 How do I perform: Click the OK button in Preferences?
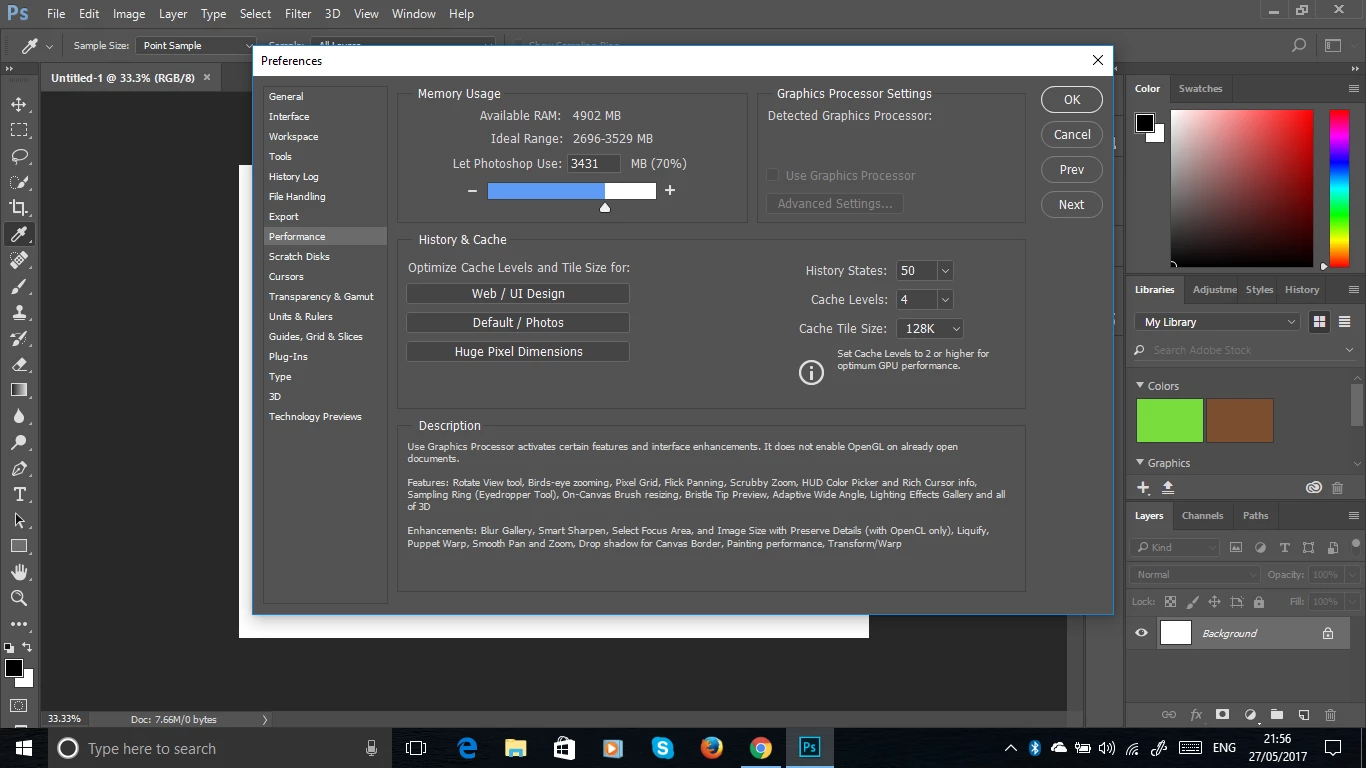coord(1072,100)
